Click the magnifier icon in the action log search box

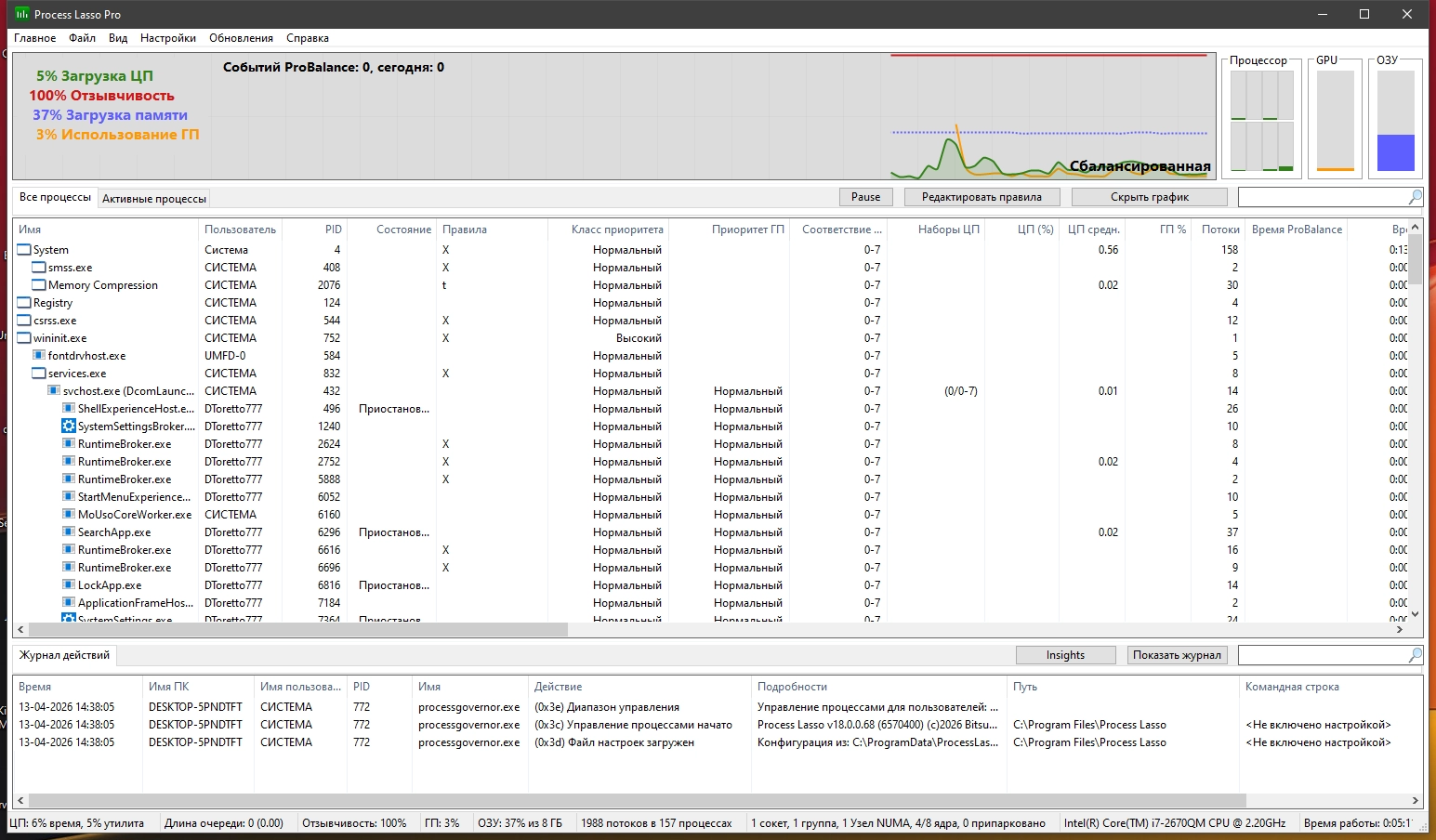(1415, 655)
